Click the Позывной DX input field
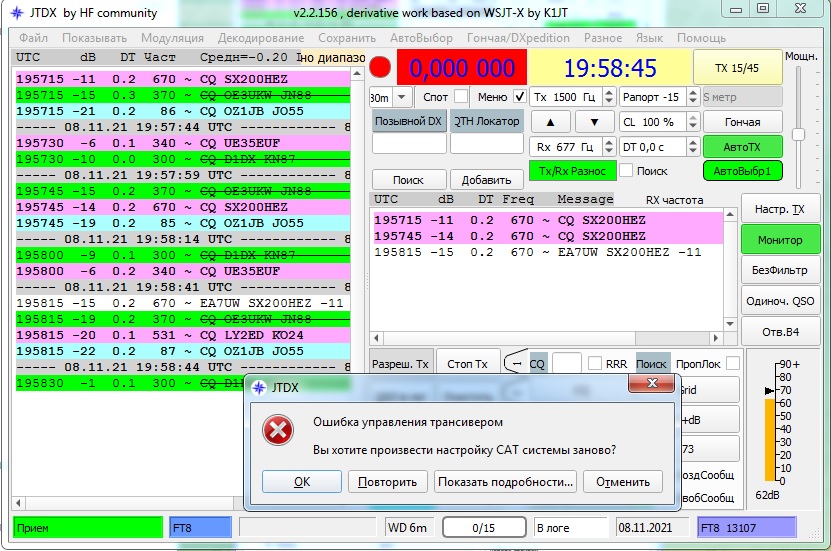The height and width of the screenshot is (551, 831). 407,145
